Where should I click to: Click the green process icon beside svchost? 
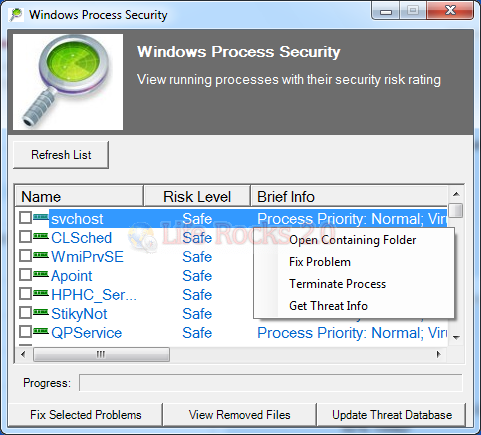tap(41, 217)
